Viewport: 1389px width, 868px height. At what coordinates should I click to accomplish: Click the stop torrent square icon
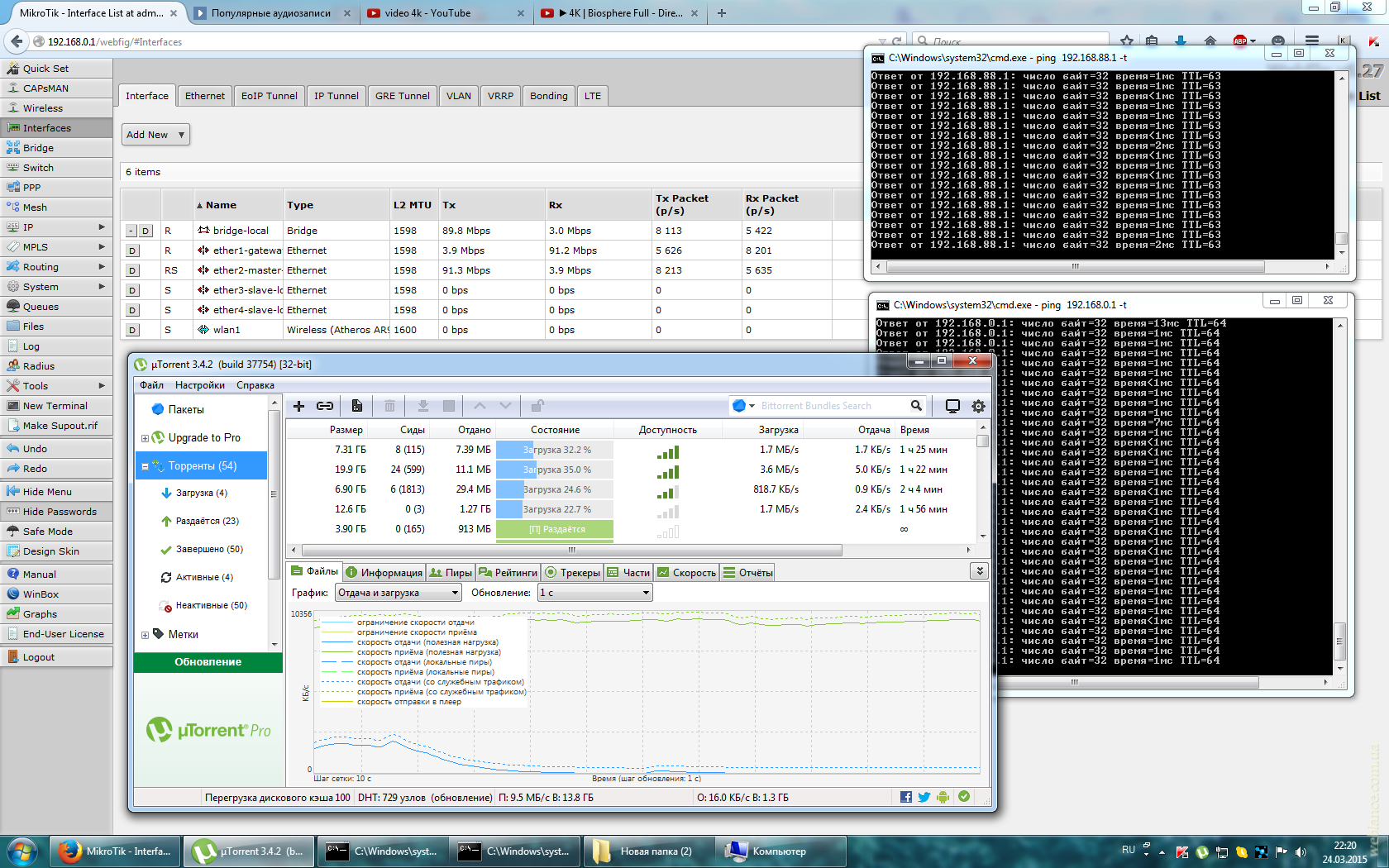point(449,406)
